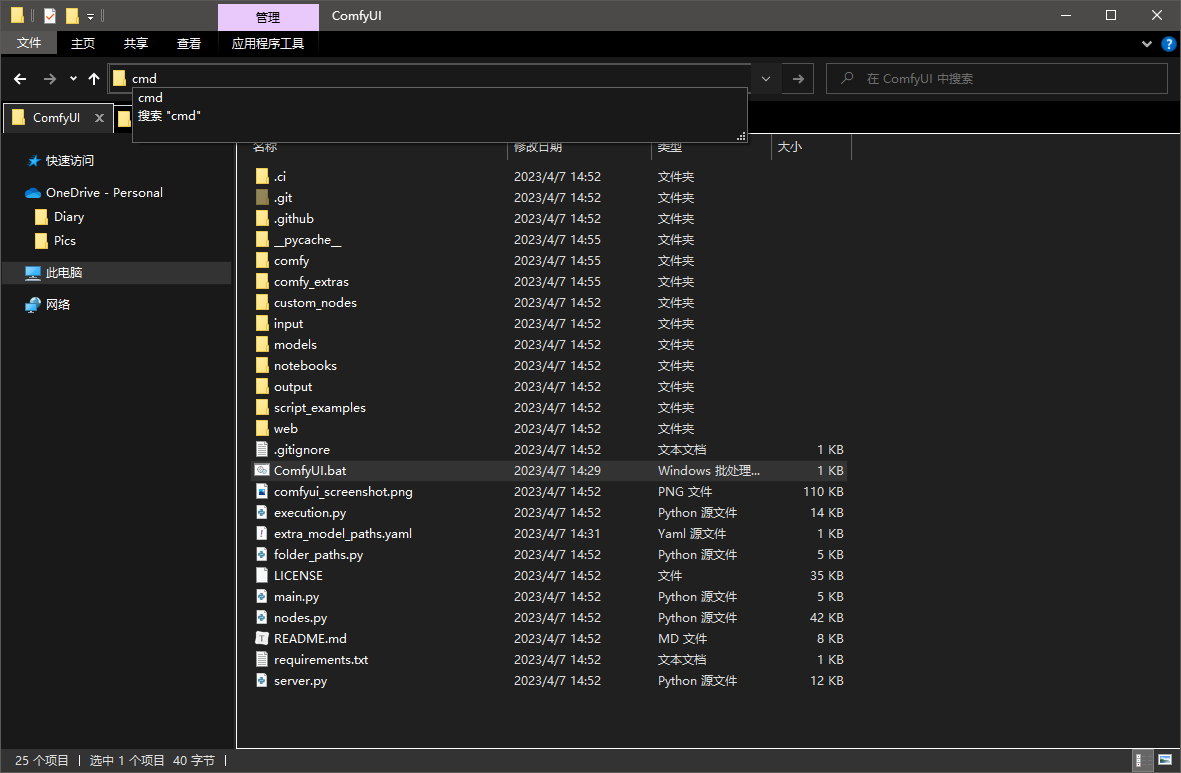1181x773 pixels.
Task: Click the input folder name
Action: [288, 324]
